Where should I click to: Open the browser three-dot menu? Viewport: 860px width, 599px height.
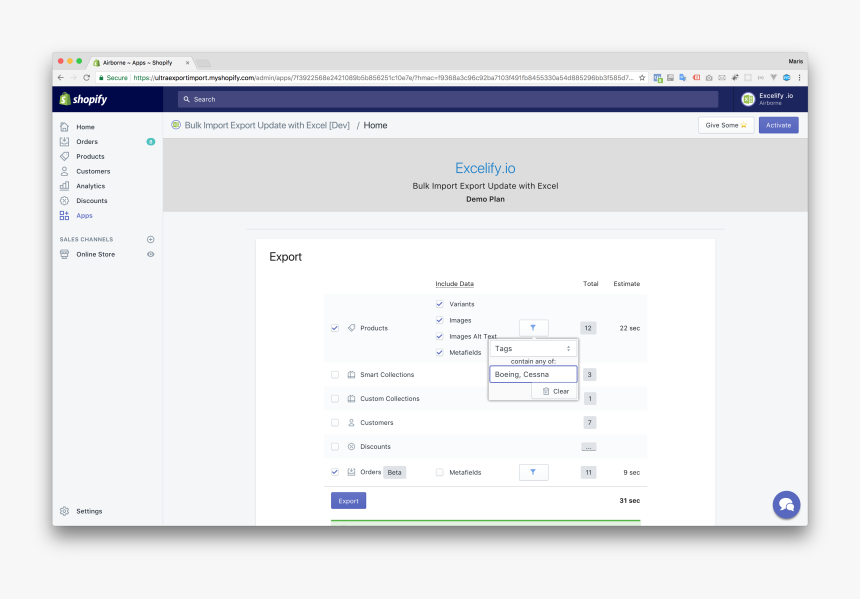coord(799,78)
